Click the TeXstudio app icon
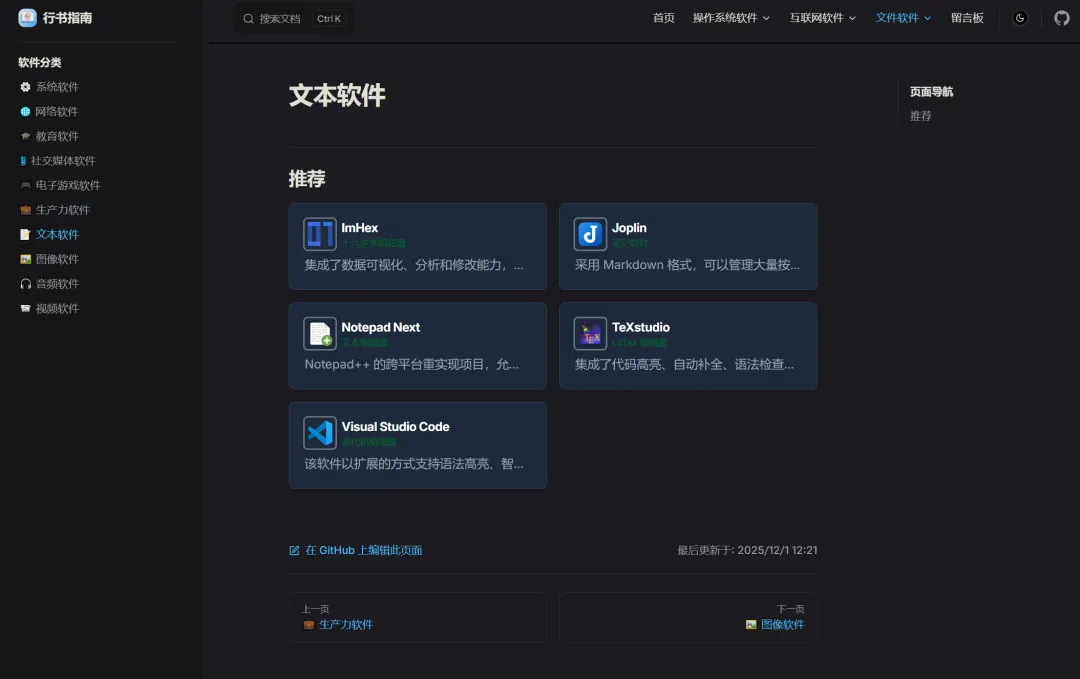Viewport: 1080px width, 679px height. pos(590,333)
